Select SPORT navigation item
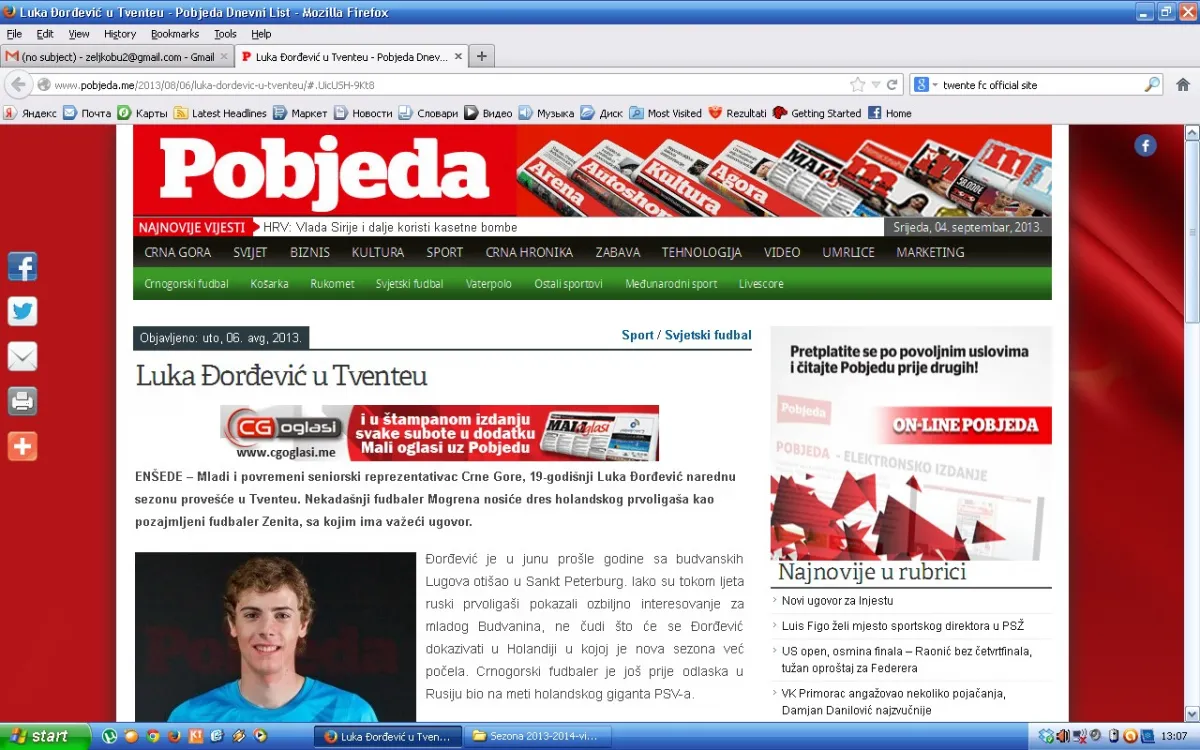This screenshot has height=750, width=1200. pyautogui.click(x=445, y=252)
